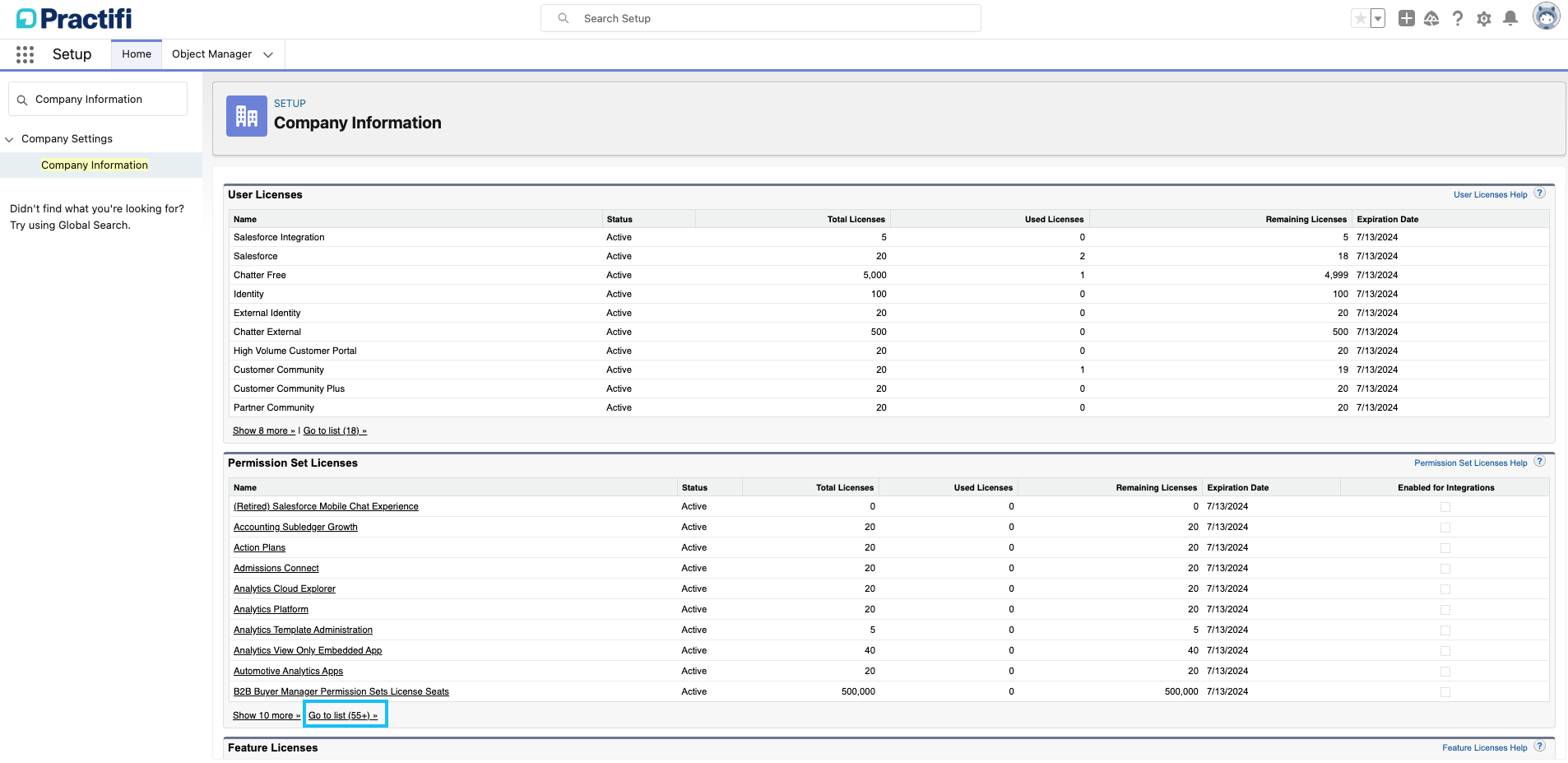This screenshot has width=1568, height=763.
Task: Open the setup gear icon
Action: click(x=1484, y=18)
